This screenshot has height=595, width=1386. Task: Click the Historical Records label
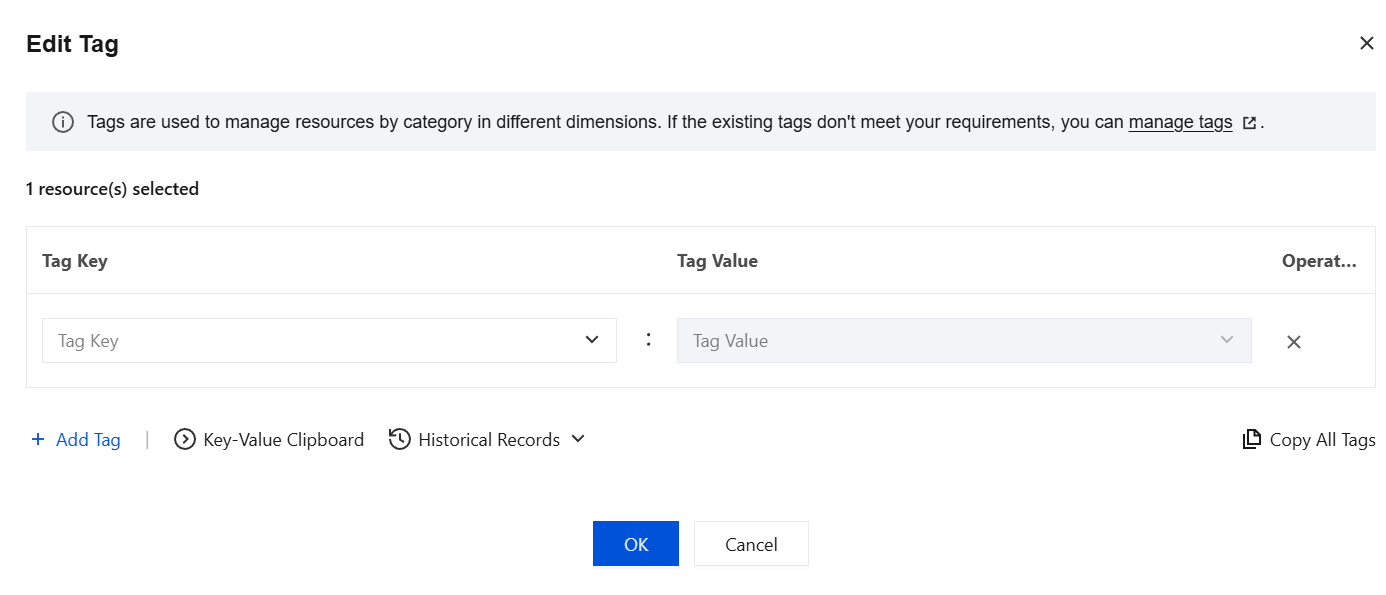[489, 440]
